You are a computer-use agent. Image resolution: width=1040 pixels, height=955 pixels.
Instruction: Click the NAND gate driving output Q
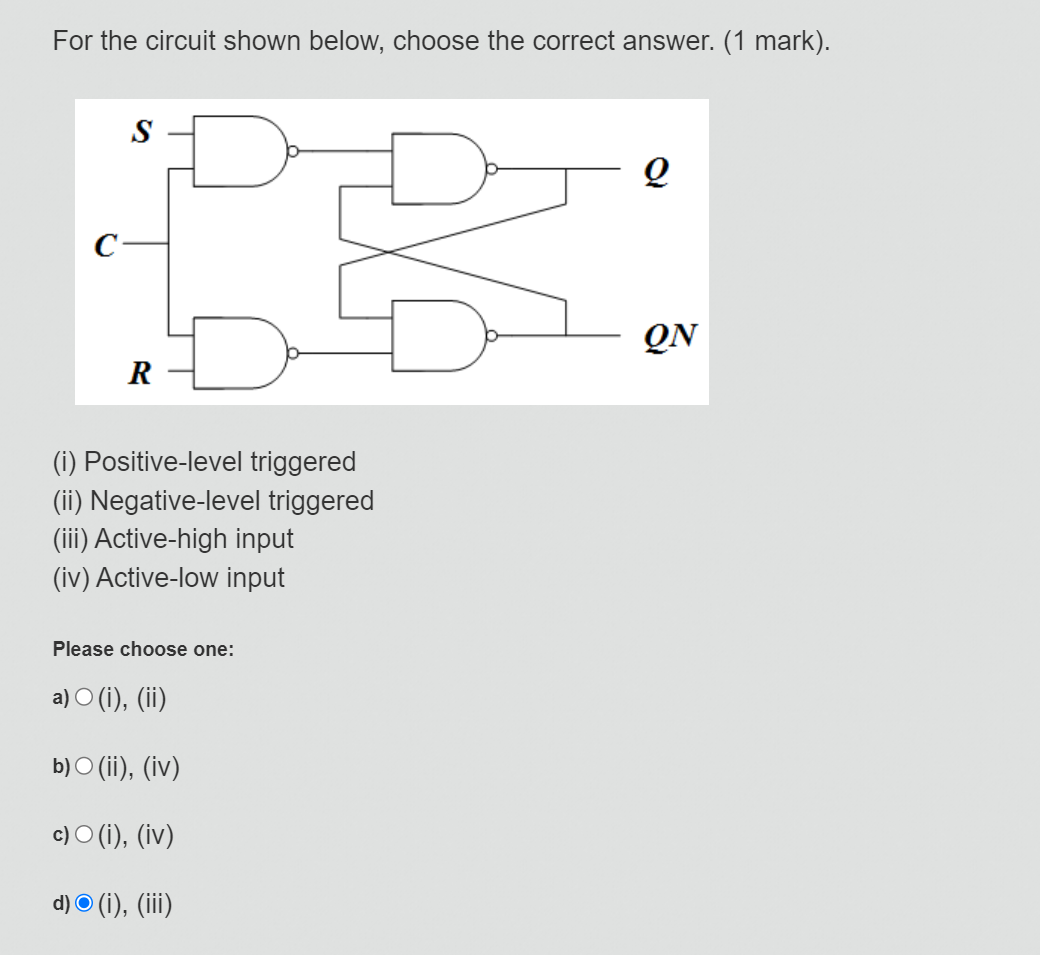pyautogui.click(x=435, y=170)
